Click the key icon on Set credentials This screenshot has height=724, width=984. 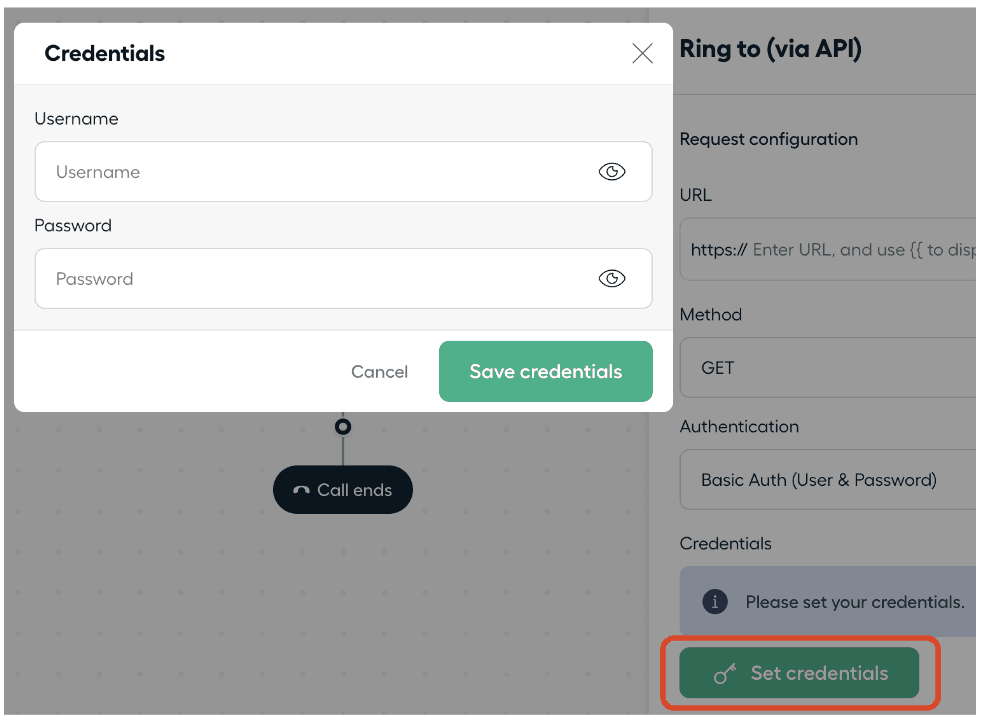pos(725,674)
